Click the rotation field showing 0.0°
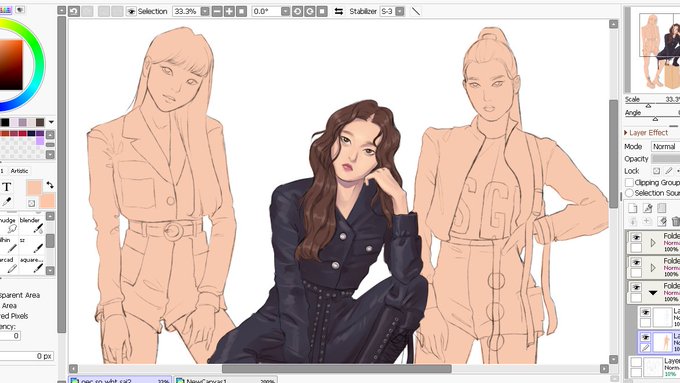The width and height of the screenshot is (680, 383). tap(266, 12)
